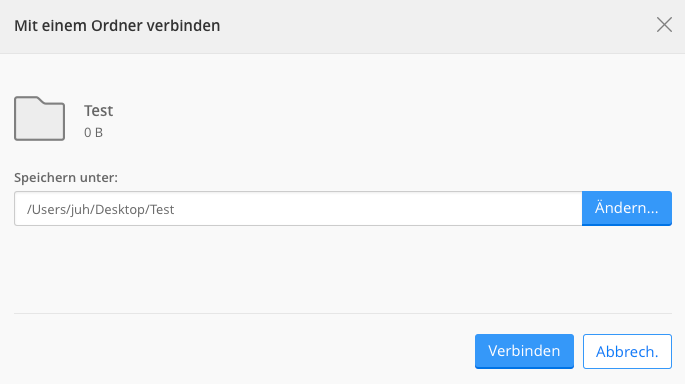Abort connecting by clicking Abbrech.
Viewport: 685px width, 384px height.
coord(627,351)
